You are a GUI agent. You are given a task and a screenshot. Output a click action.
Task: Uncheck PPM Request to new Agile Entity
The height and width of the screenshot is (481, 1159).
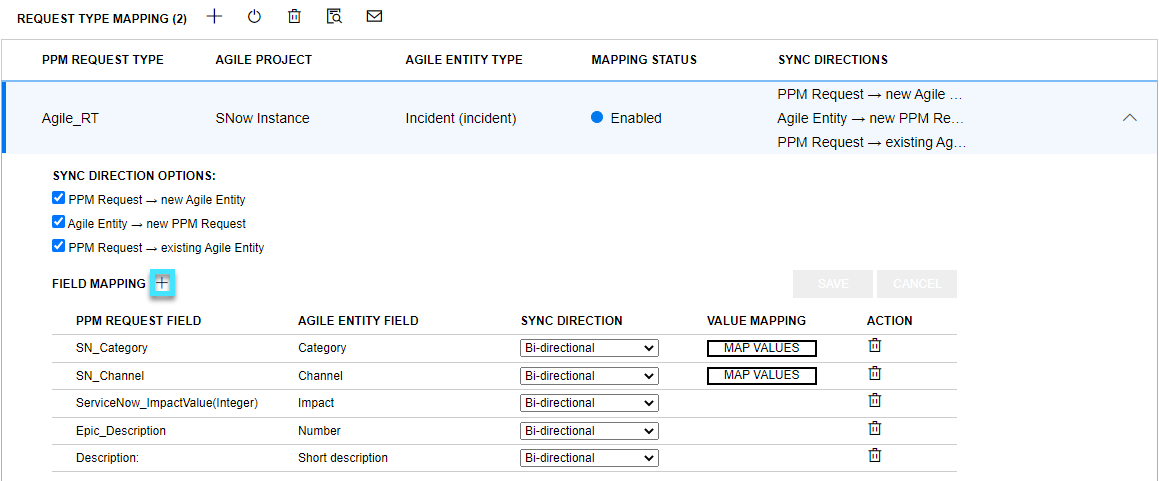pyautogui.click(x=59, y=199)
